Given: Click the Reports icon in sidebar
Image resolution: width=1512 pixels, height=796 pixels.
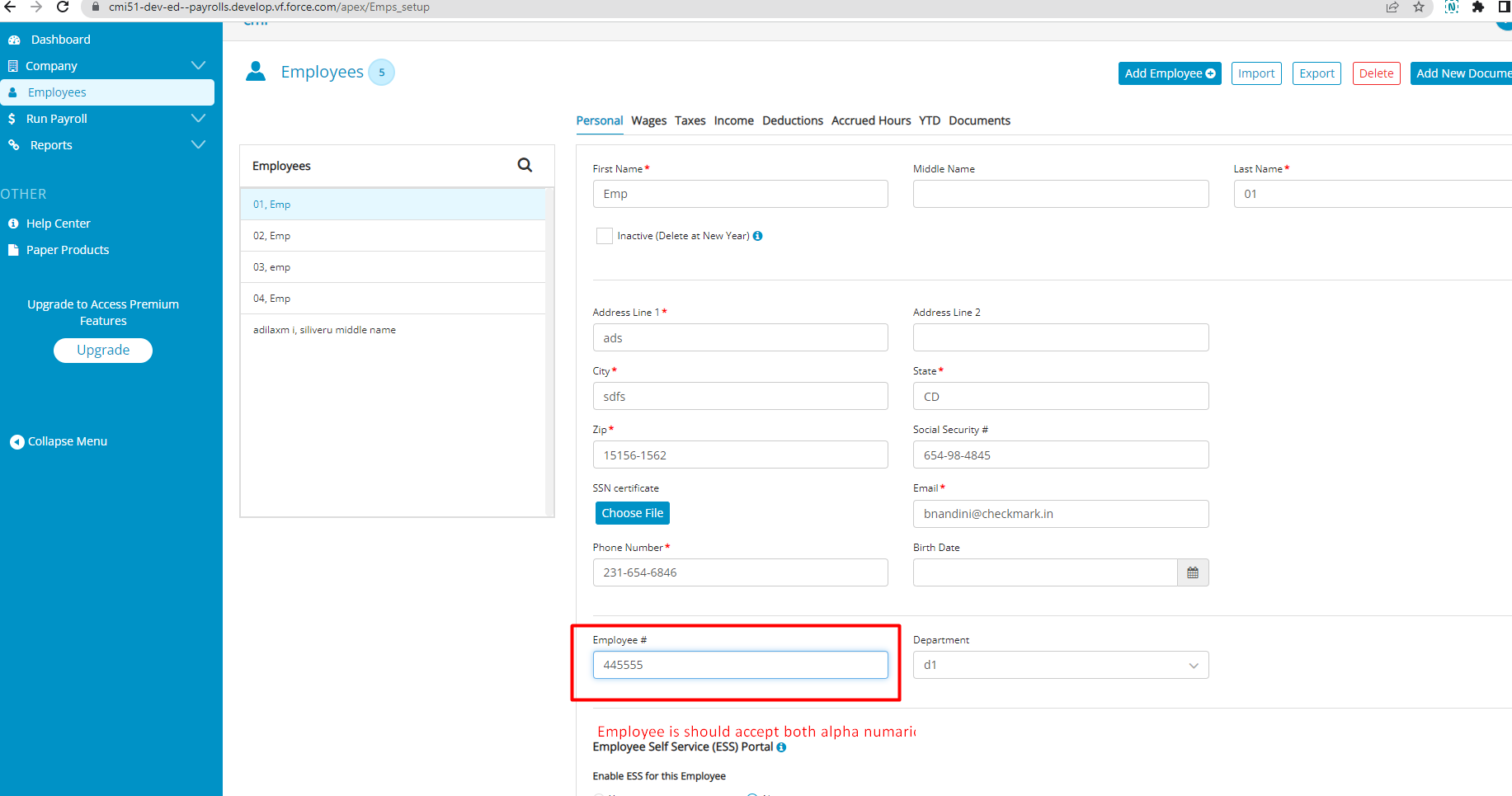Looking at the screenshot, I should point(14,145).
